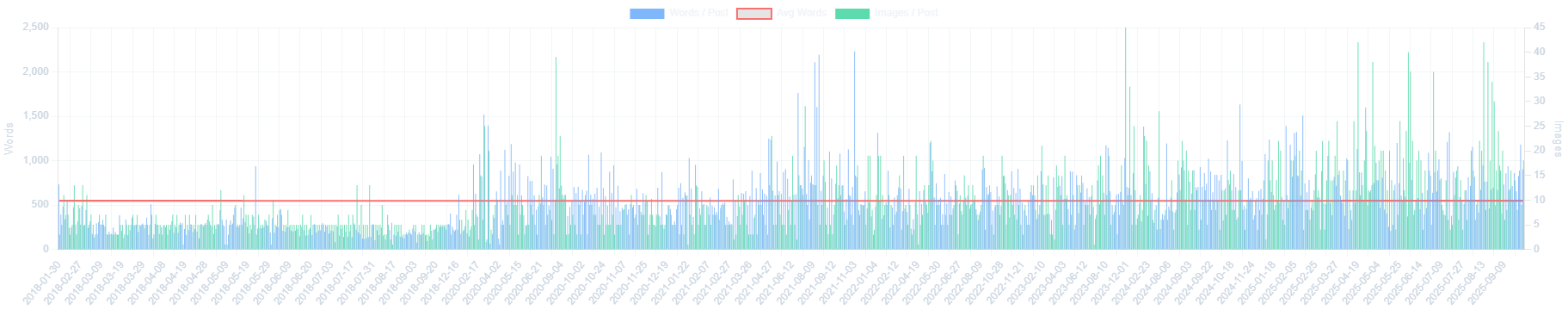
Task: Click the "2018-12-16" date label
Action: coord(439,282)
